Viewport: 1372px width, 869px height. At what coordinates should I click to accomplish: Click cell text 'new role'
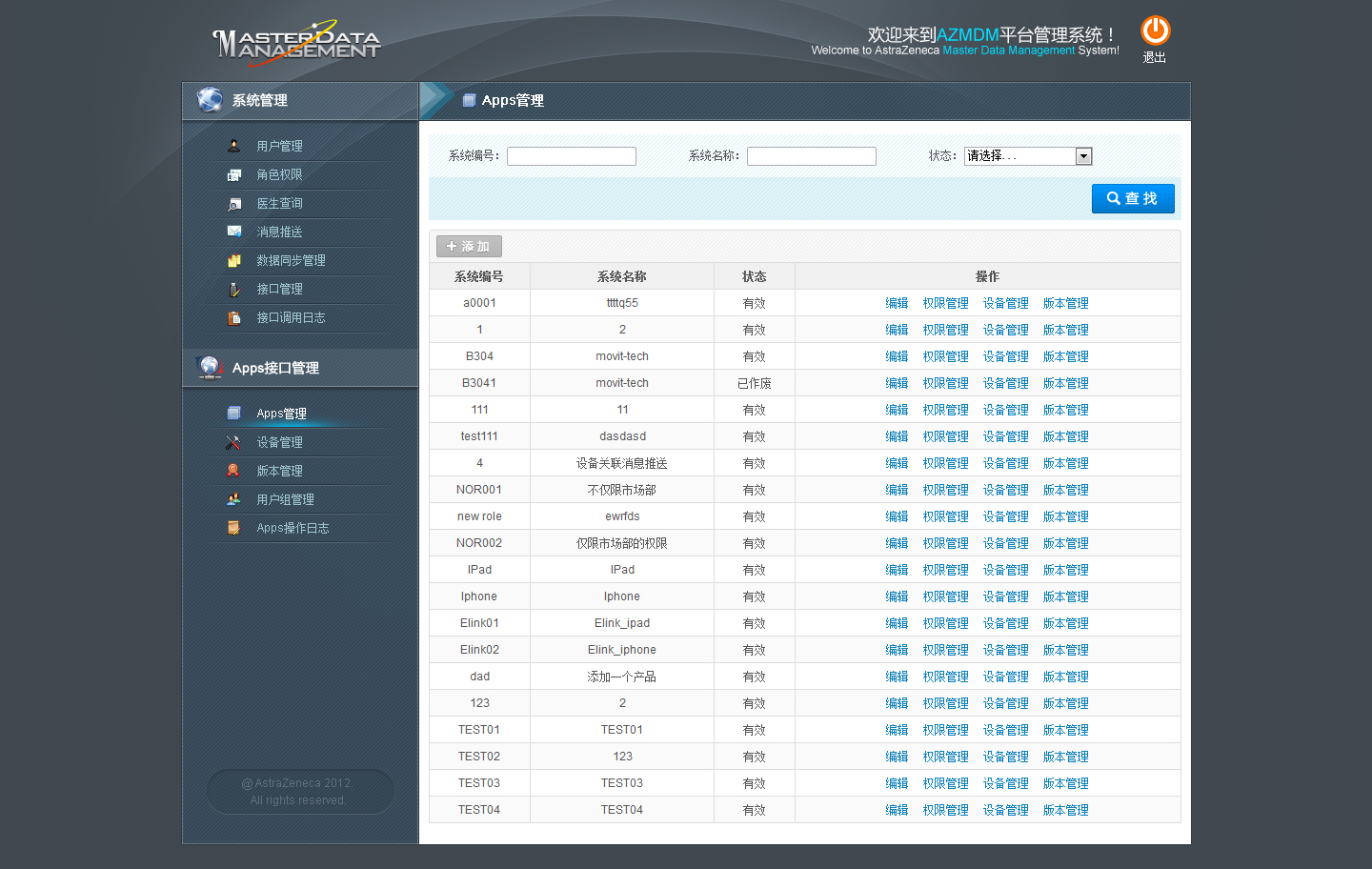[479, 516]
